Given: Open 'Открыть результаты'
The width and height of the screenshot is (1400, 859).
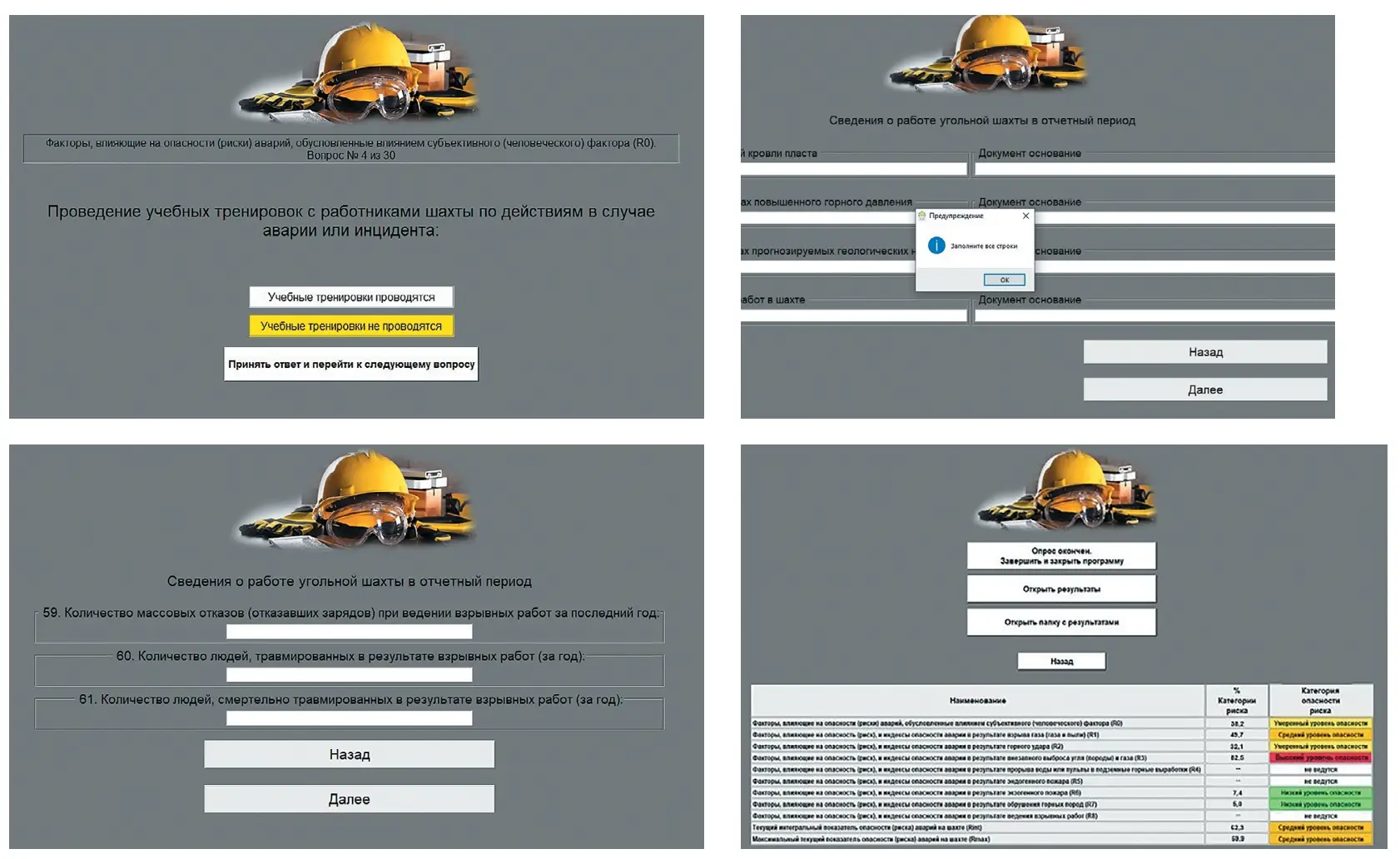Looking at the screenshot, I should pyautogui.click(x=1060, y=588).
